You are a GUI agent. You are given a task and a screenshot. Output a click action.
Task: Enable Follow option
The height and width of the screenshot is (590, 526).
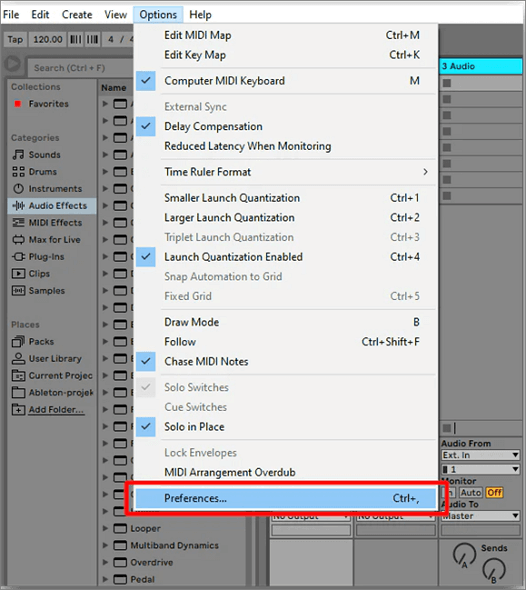(286, 342)
